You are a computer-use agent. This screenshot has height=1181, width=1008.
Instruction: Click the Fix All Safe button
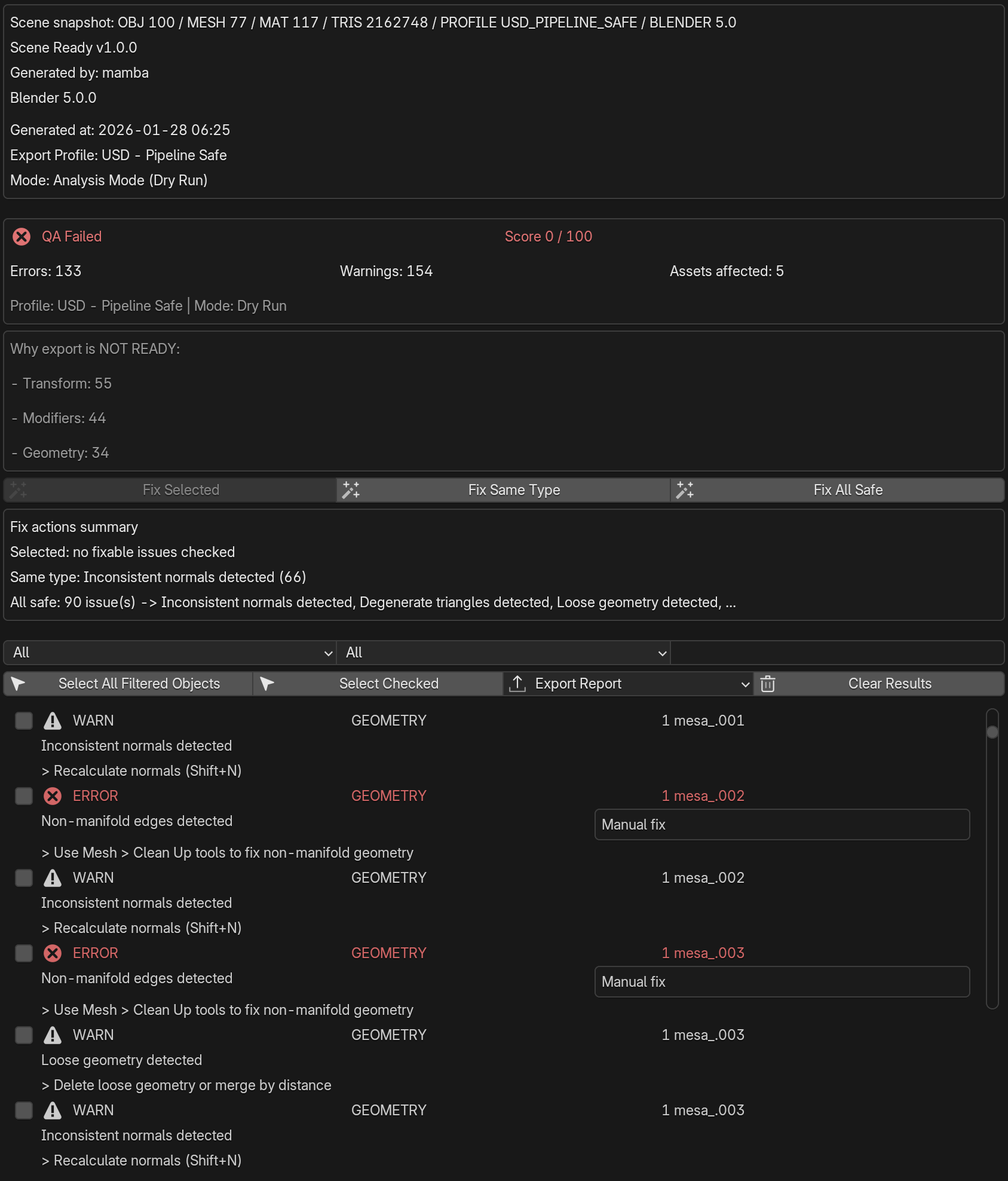pos(838,490)
